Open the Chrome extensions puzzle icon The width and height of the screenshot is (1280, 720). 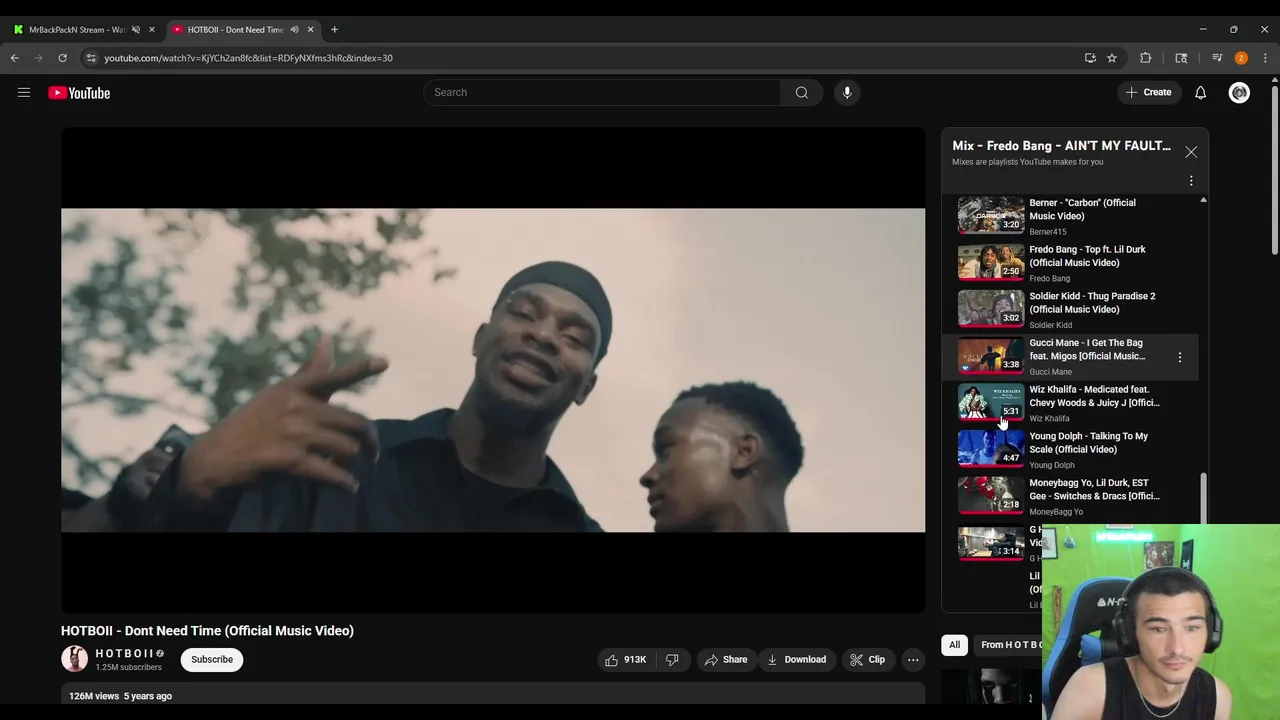coord(1146,58)
